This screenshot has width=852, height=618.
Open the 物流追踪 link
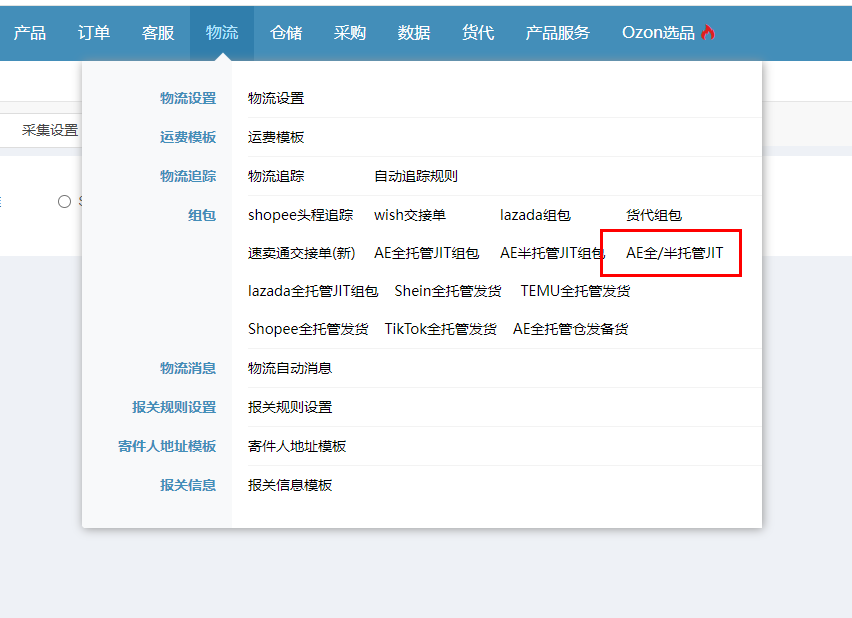[276, 176]
